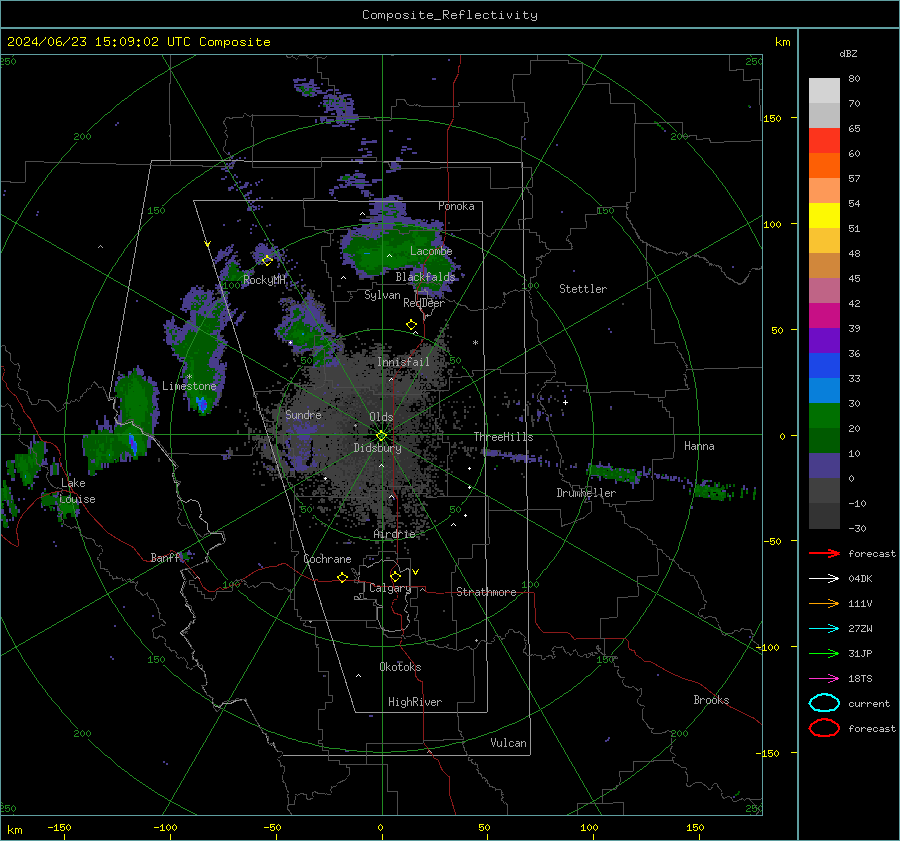Click the Cochrane label
The width and height of the screenshot is (900, 841).
click(x=327, y=559)
